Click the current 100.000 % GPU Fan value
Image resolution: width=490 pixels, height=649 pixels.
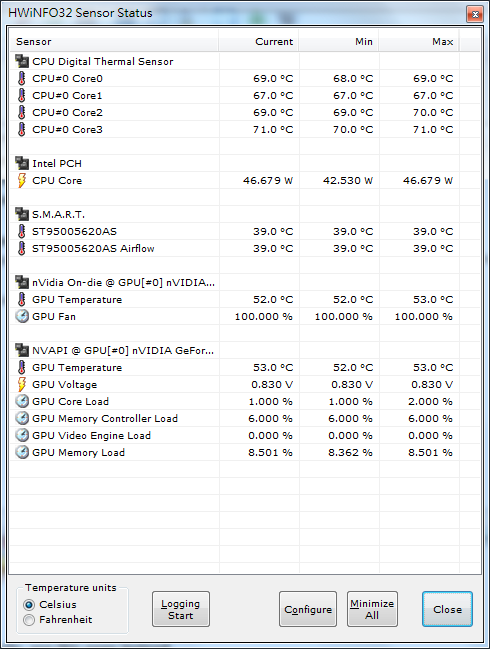[264, 316]
